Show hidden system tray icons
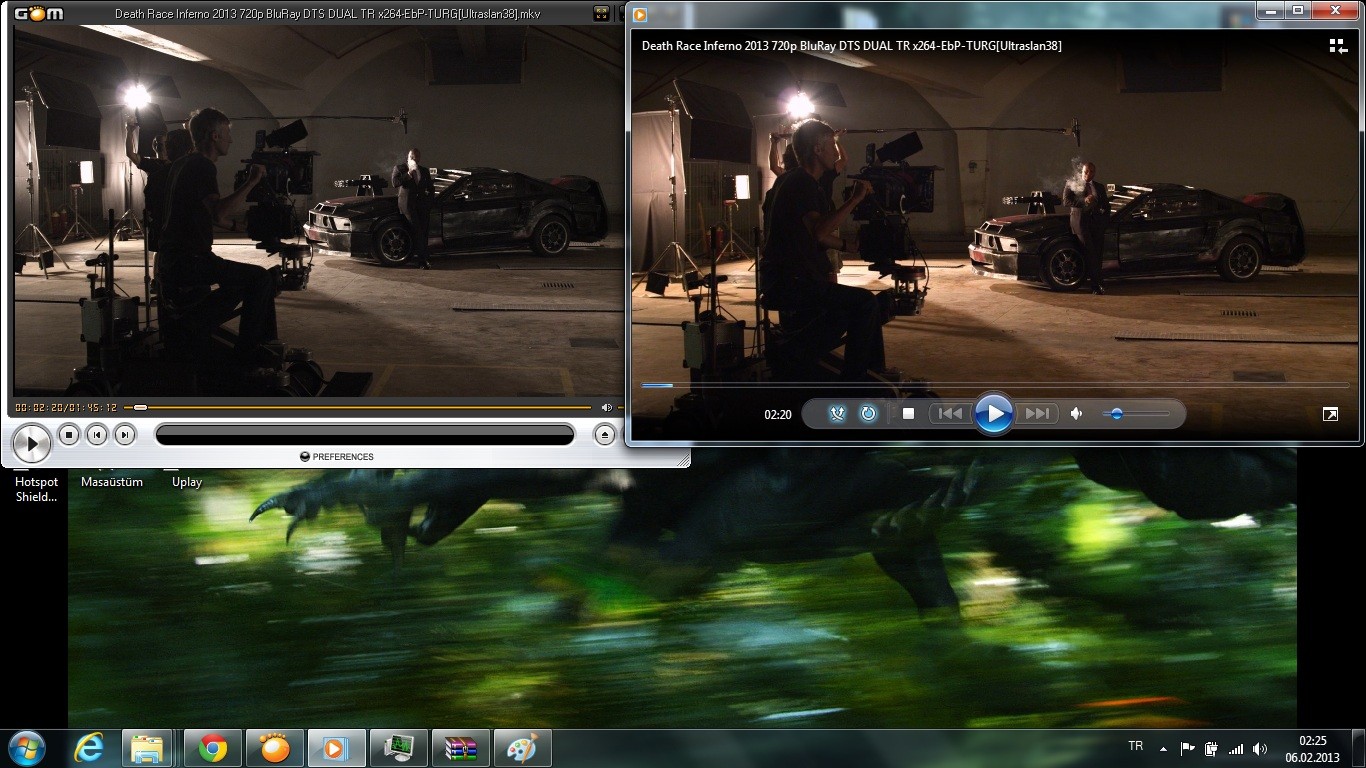Viewport: 1366px width, 768px height. [1163, 748]
